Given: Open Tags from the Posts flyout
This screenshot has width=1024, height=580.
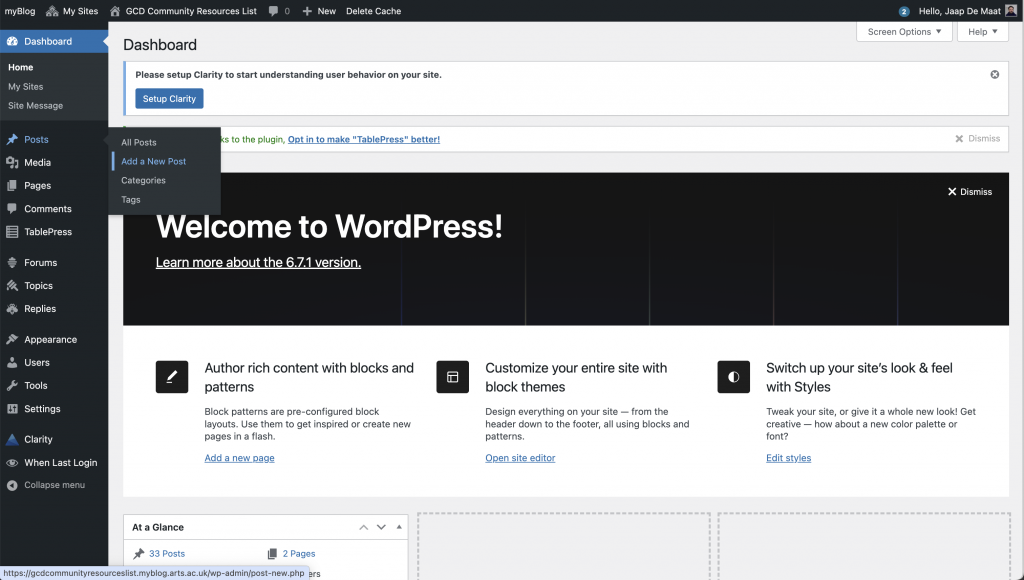Looking at the screenshot, I should (131, 200).
